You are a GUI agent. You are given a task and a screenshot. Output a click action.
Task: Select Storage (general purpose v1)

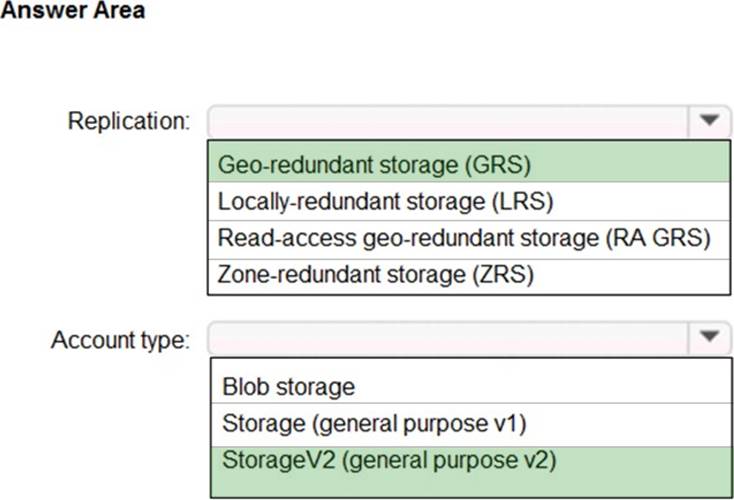point(374,423)
